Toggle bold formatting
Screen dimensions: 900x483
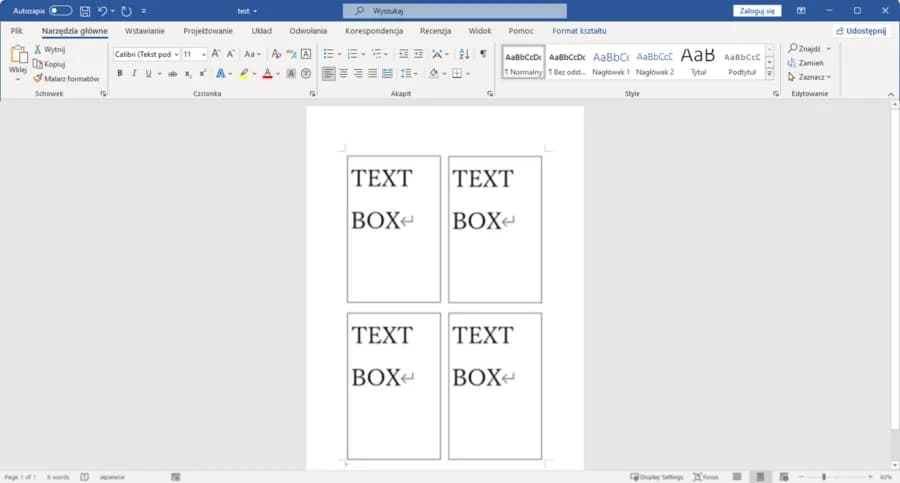120,73
